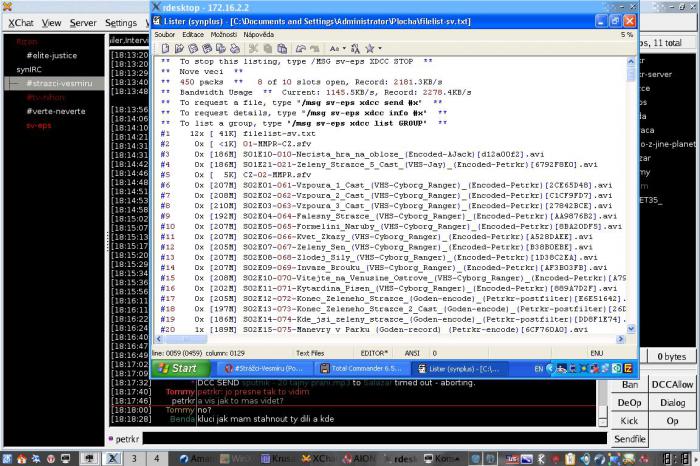This screenshot has width=700, height=466.
Task: Click the orange FZ icon in remote system tray
Action: click(628, 369)
